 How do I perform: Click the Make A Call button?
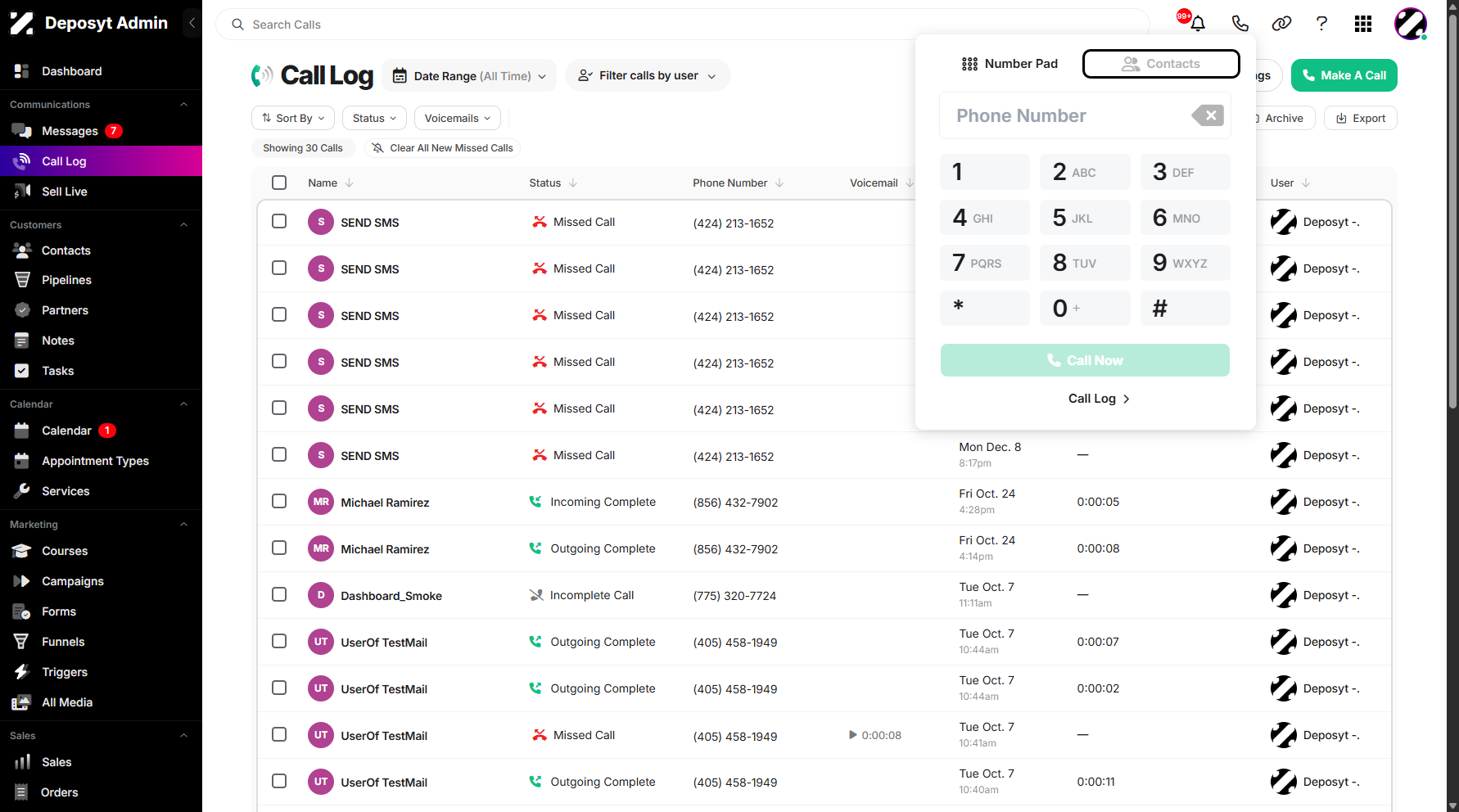coord(1344,75)
